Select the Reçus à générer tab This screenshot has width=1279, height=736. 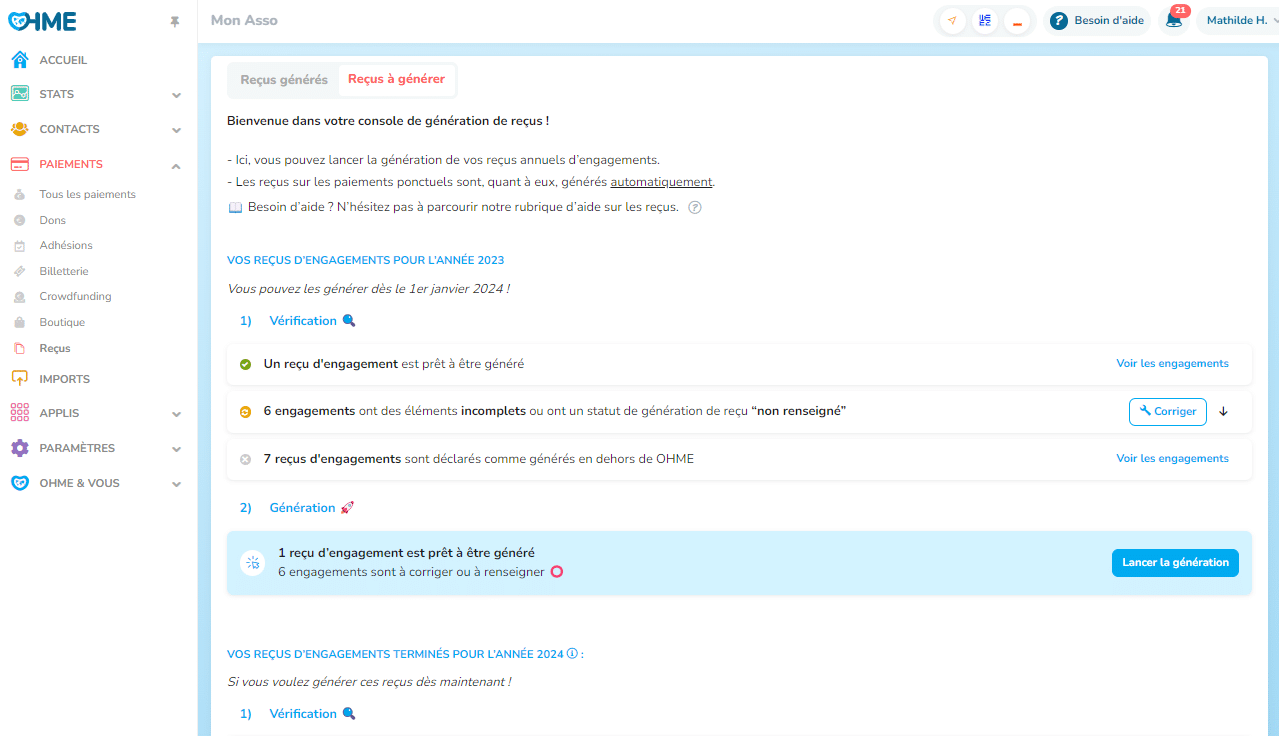click(396, 80)
